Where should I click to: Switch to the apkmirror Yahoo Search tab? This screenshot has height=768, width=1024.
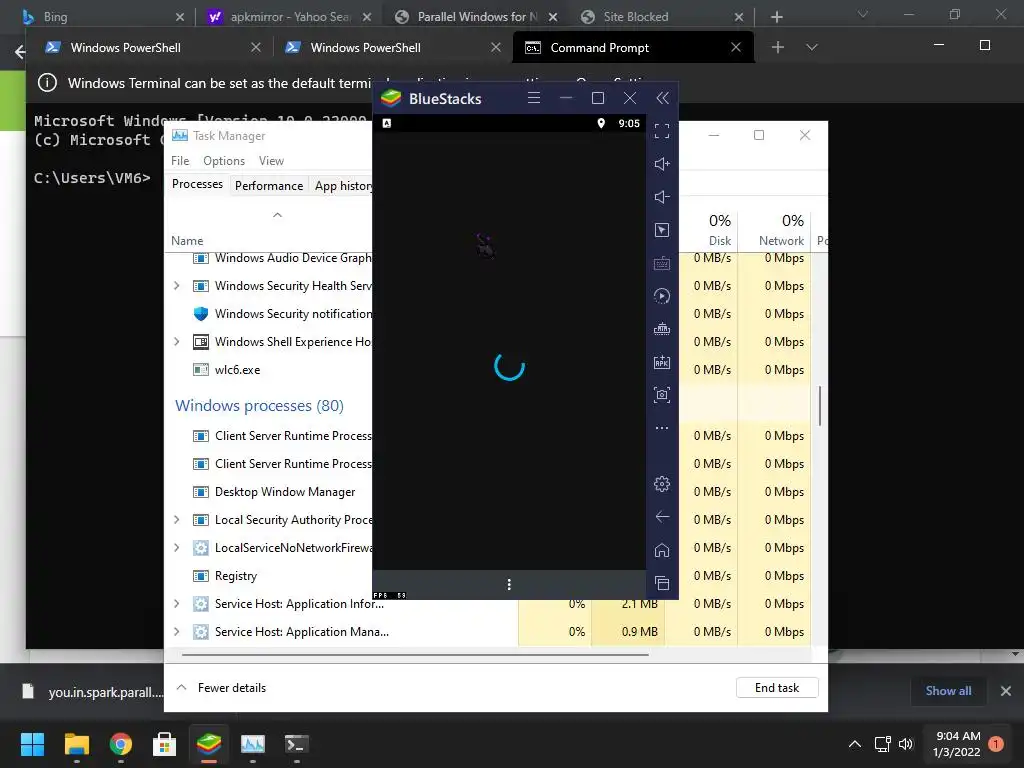pyautogui.click(x=290, y=16)
